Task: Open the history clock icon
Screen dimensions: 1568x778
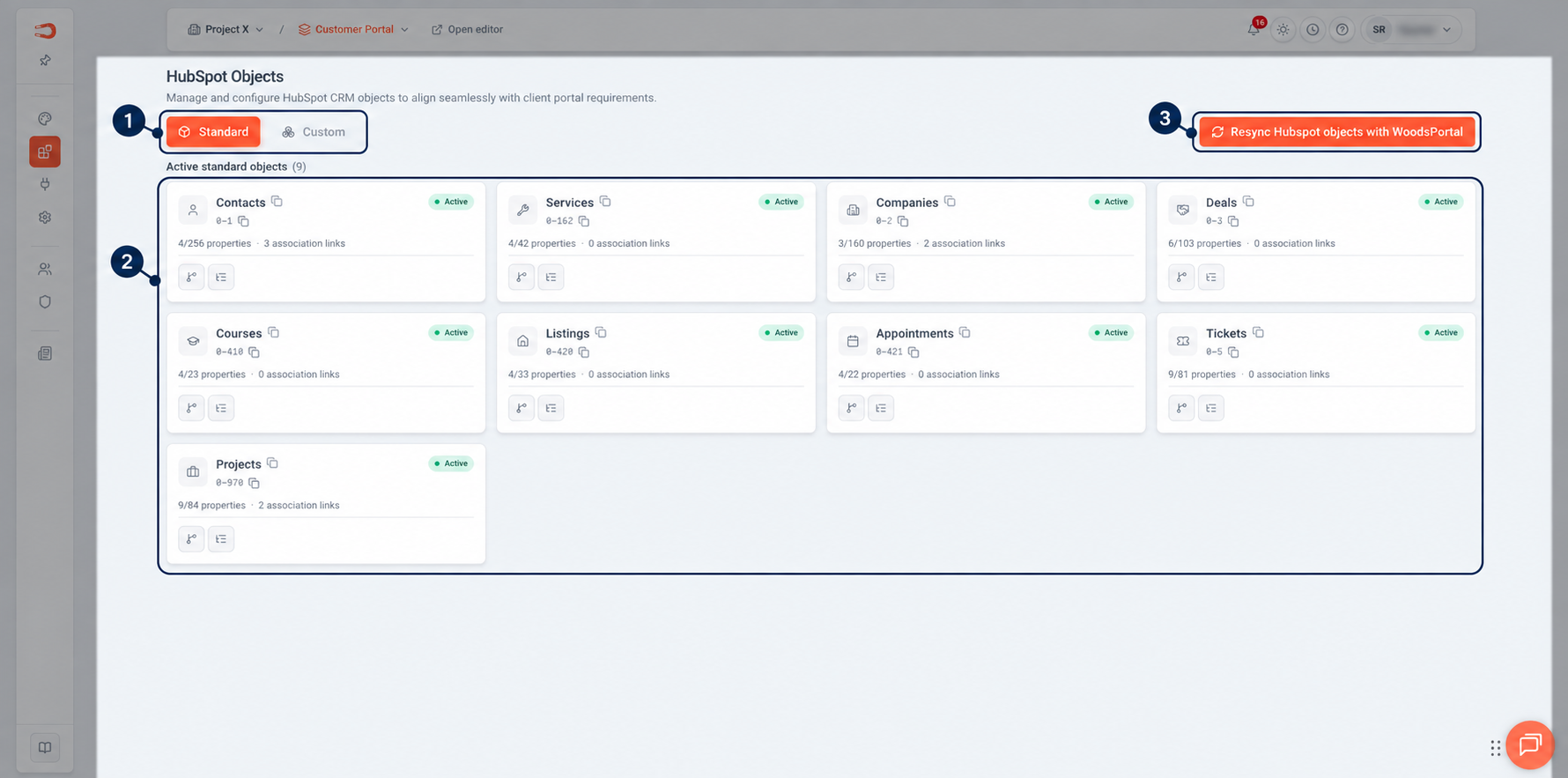Action: 1313,29
